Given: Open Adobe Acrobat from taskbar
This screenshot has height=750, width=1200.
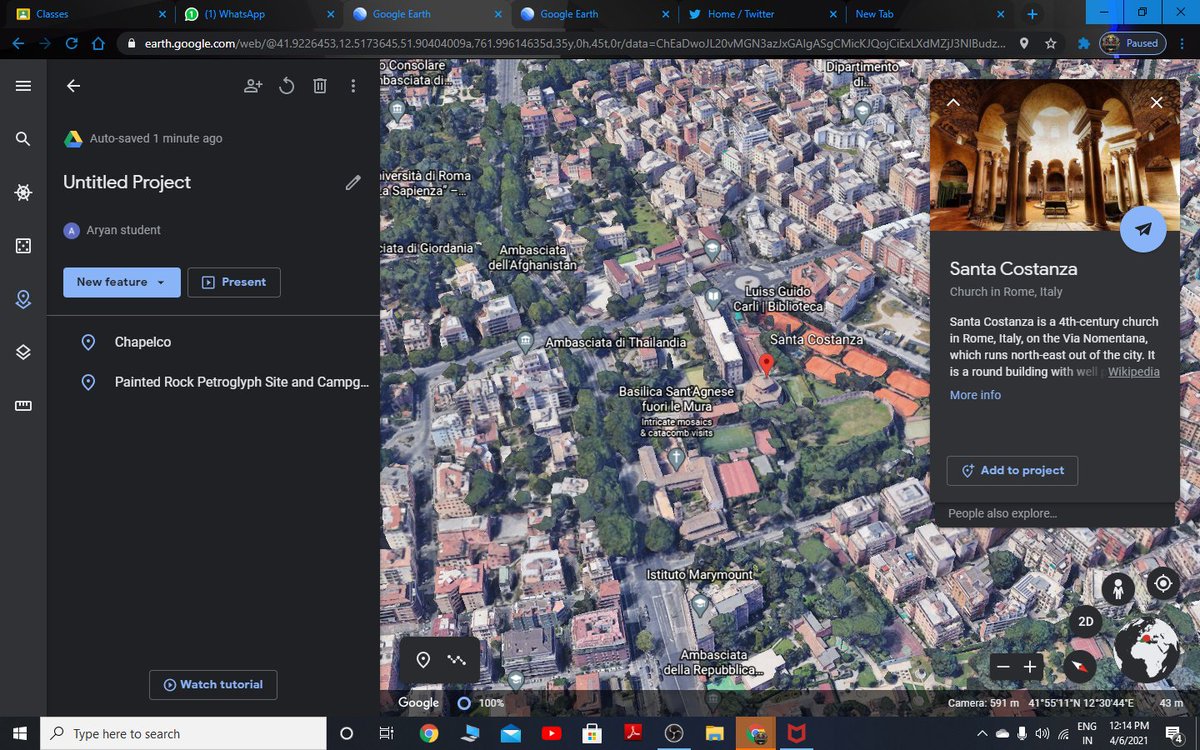Looking at the screenshot, I should click(633, 733).
